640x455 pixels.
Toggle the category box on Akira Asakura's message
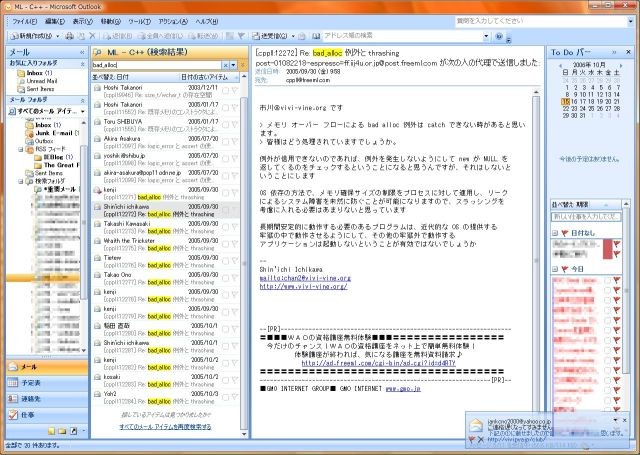coord(225,142)
